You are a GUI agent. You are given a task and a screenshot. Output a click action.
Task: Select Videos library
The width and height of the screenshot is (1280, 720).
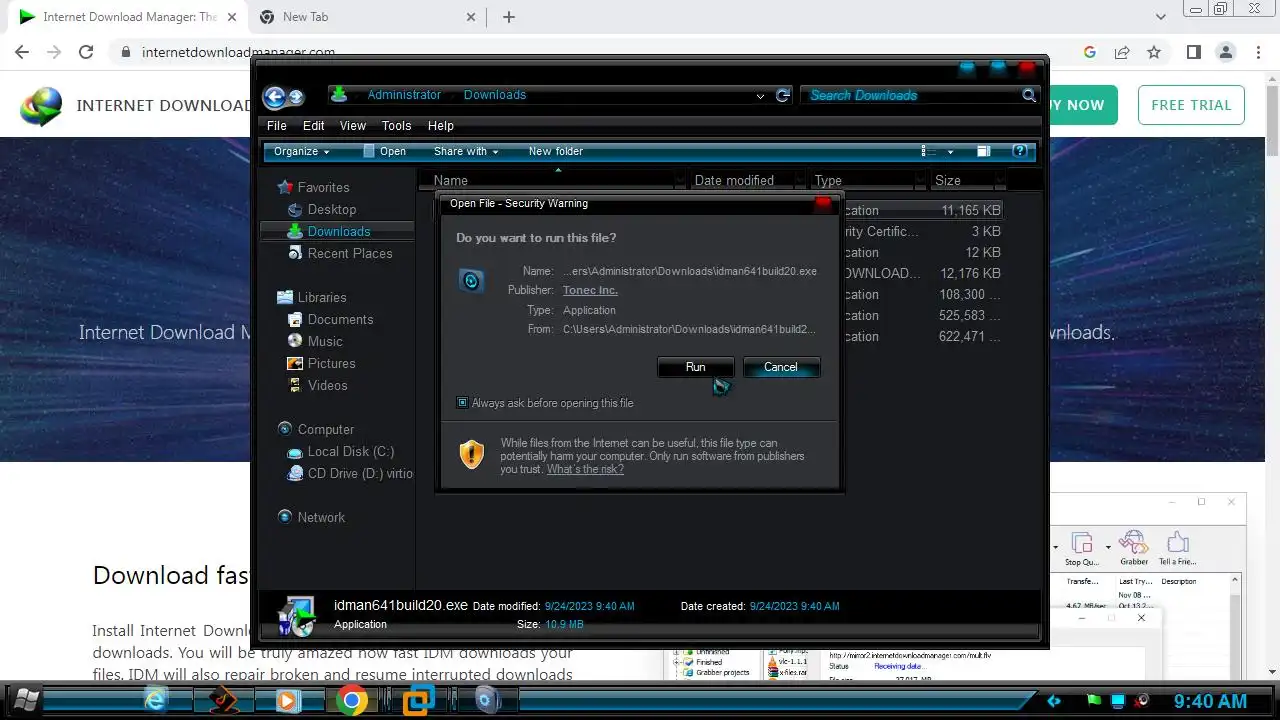pos(318,385)
